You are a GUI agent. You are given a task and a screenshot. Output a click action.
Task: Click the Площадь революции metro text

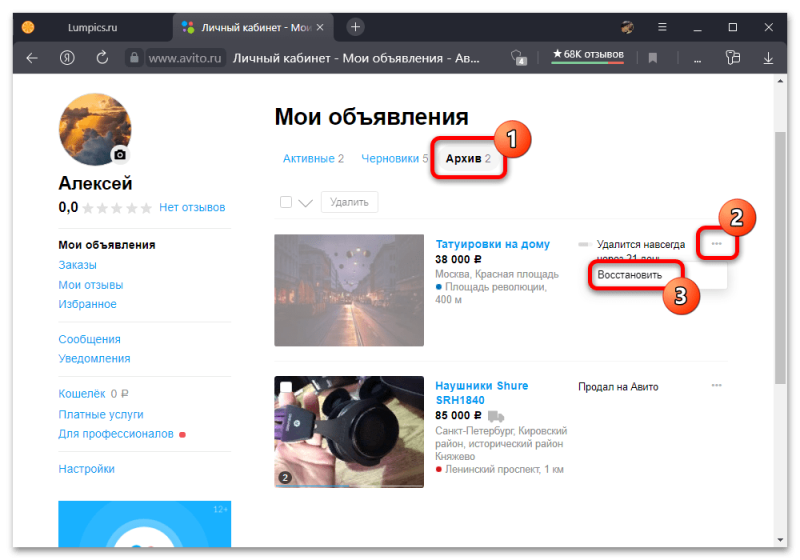[495, 287]
